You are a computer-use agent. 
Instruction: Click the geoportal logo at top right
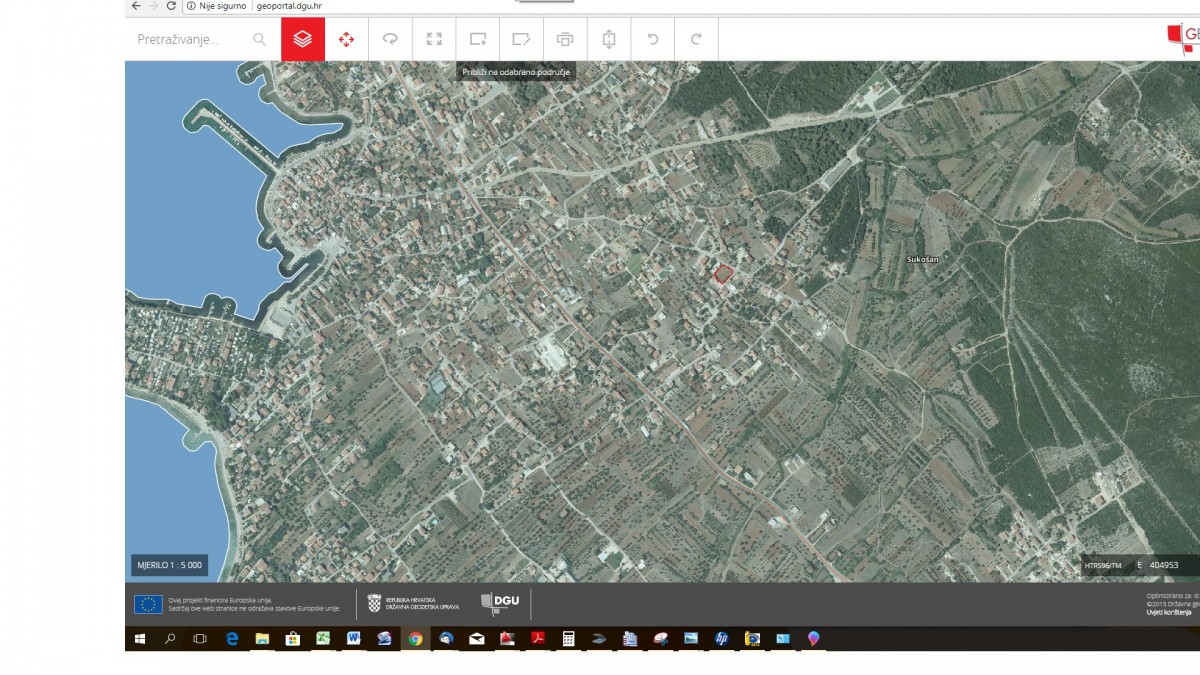pyautogui.click(x=1183, y=39)
